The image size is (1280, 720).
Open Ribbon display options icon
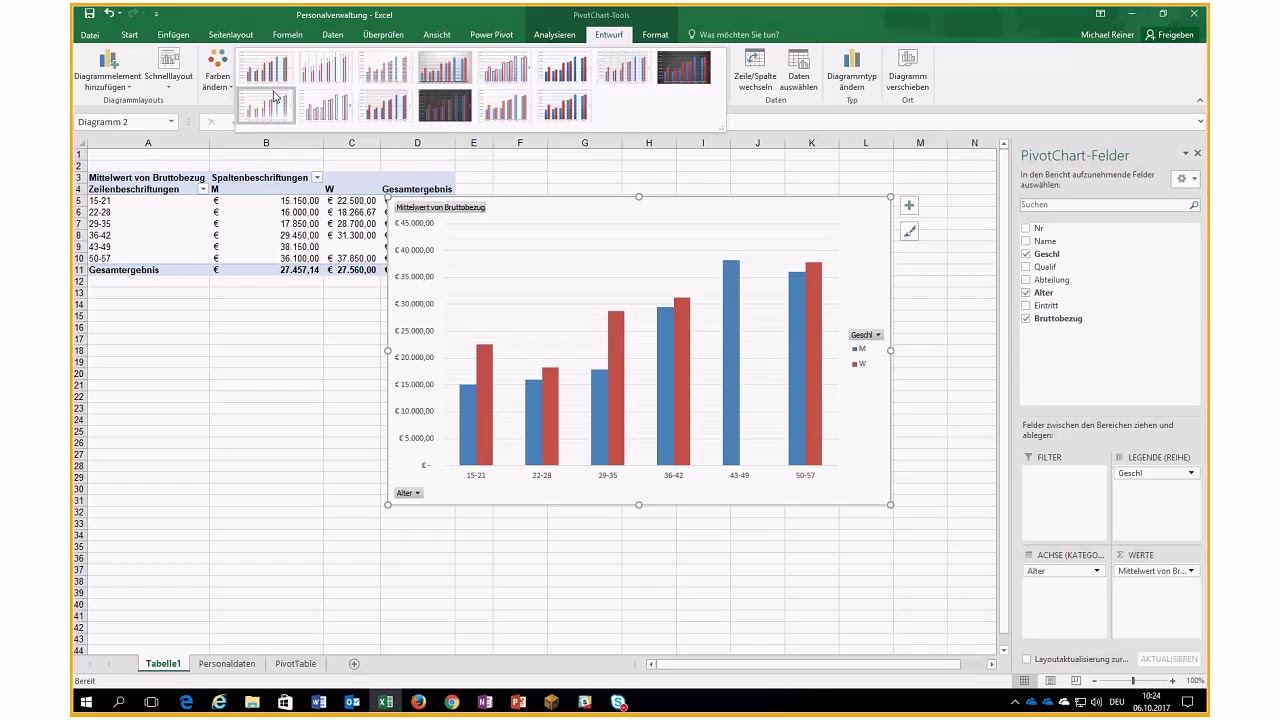click(x=1100, y=14)
